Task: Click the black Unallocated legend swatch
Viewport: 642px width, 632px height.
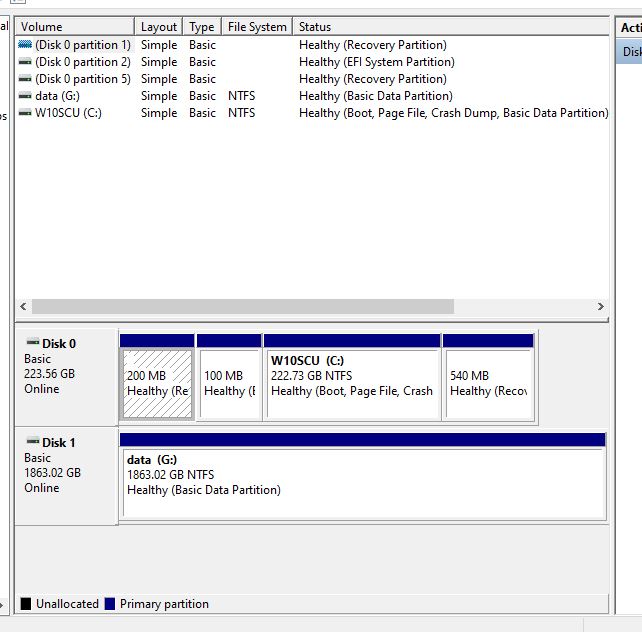Action: (26, 604)
